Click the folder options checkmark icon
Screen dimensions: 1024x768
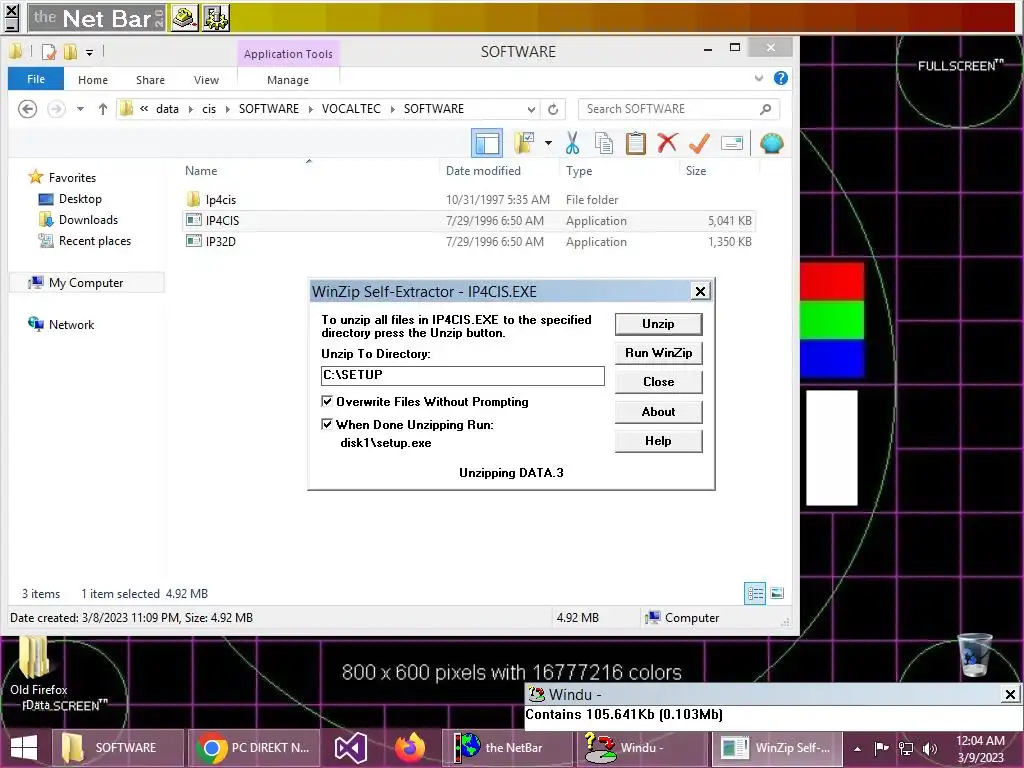pos(524,143)
